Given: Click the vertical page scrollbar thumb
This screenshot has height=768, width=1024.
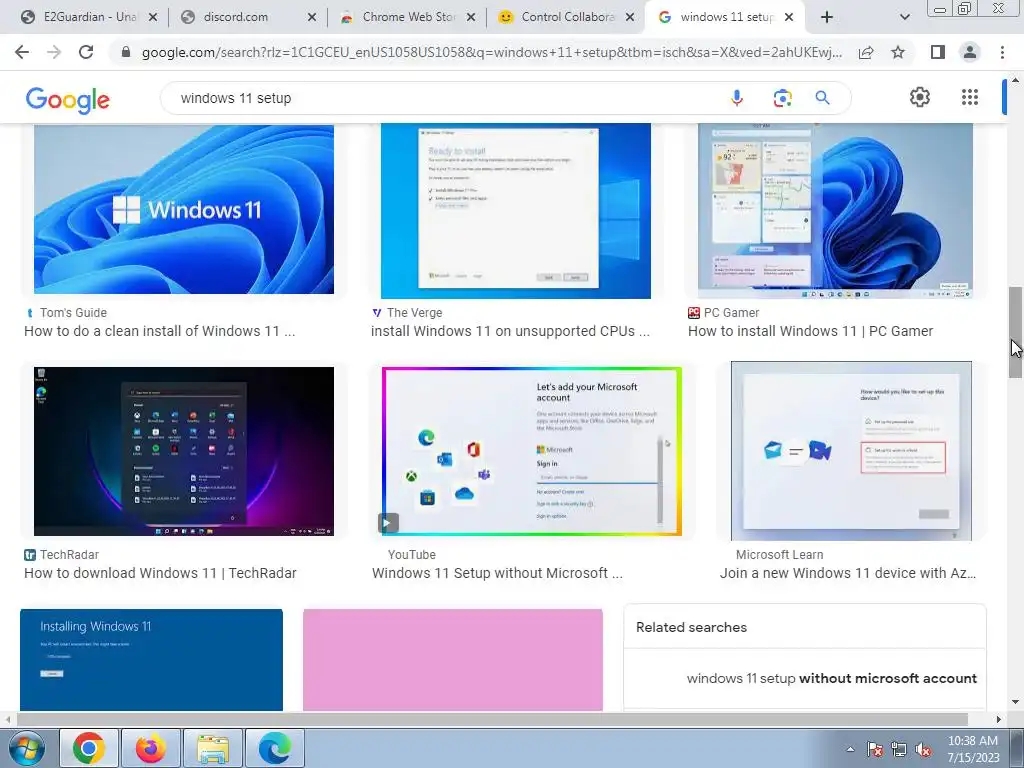Looking at the screenshot, I should (1015, 332).
